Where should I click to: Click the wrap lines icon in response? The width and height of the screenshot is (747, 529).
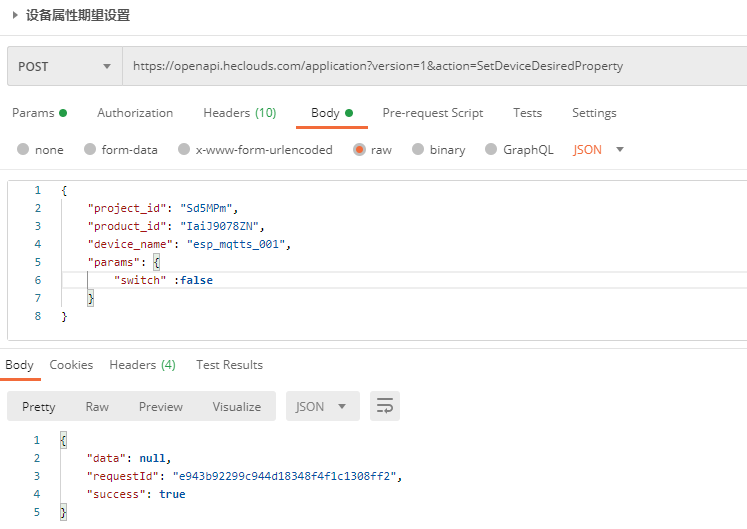coord(385,406)
